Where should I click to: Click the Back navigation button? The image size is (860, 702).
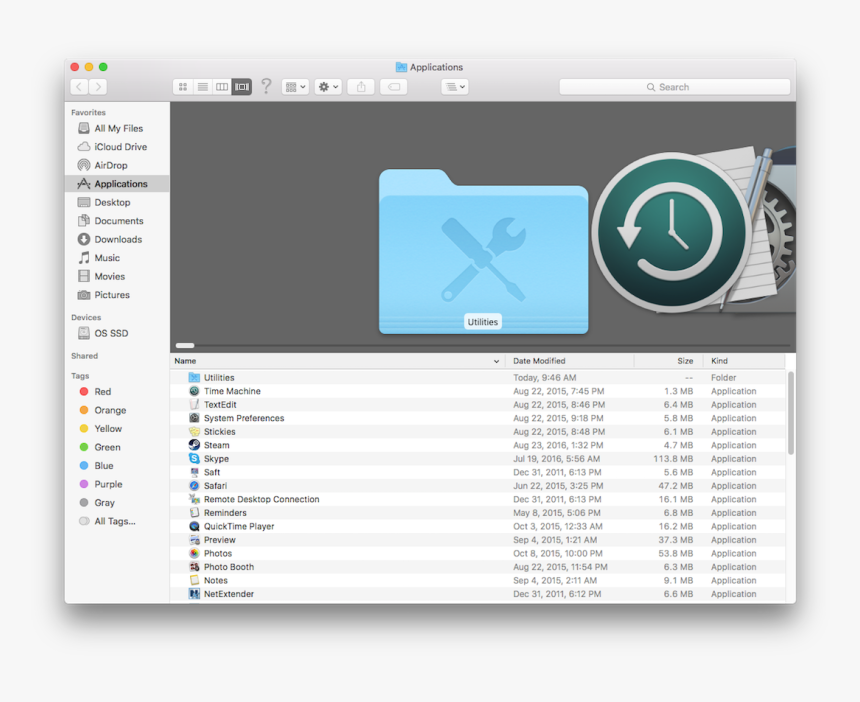[78, 87]
